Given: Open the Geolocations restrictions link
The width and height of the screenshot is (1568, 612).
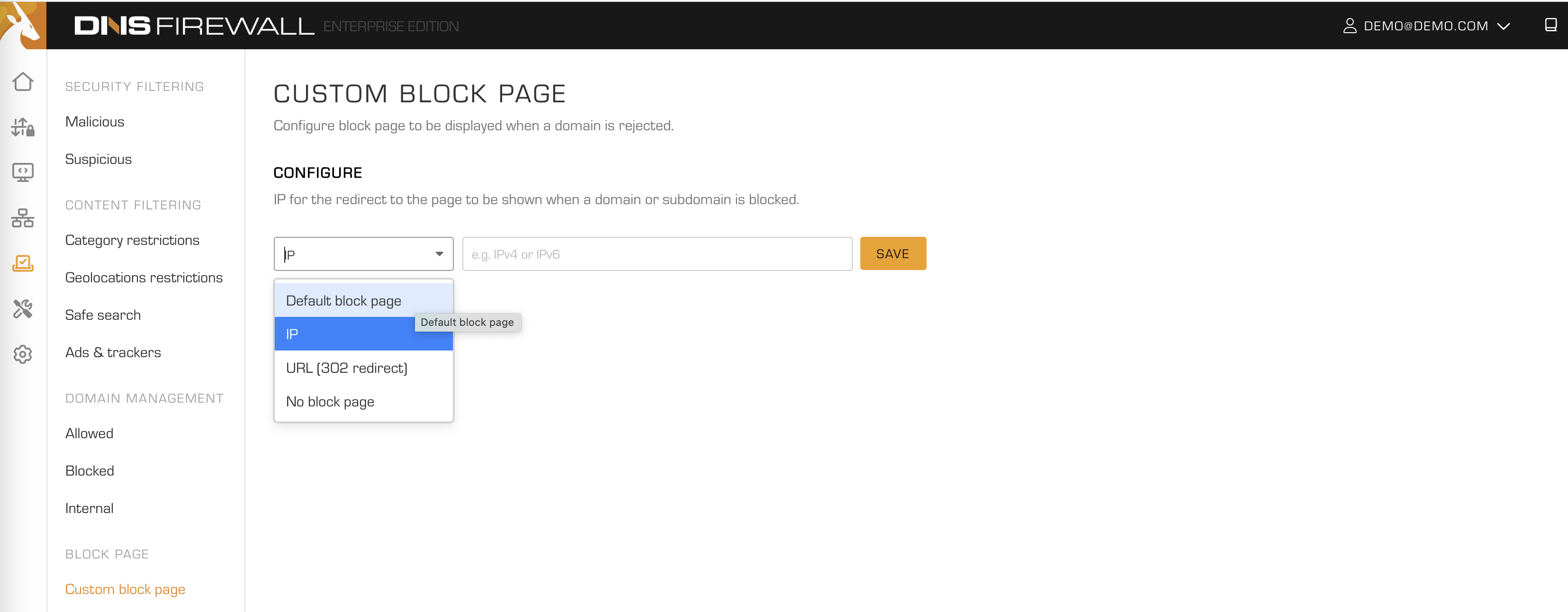Looking at the screenshot, I should click(144, 277).
